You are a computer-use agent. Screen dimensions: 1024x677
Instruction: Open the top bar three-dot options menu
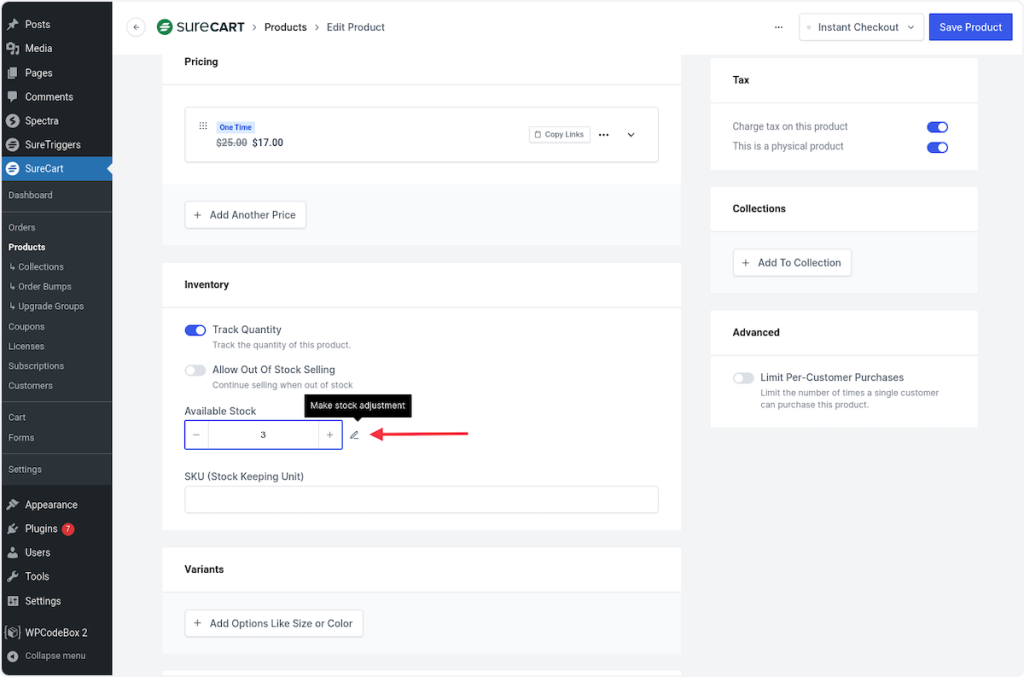(779, 28)
